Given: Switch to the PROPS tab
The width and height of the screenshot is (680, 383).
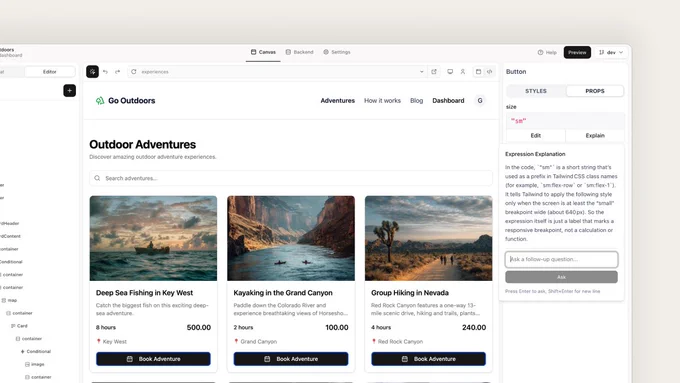Looking at the screenshot, I should pos(595,91).
